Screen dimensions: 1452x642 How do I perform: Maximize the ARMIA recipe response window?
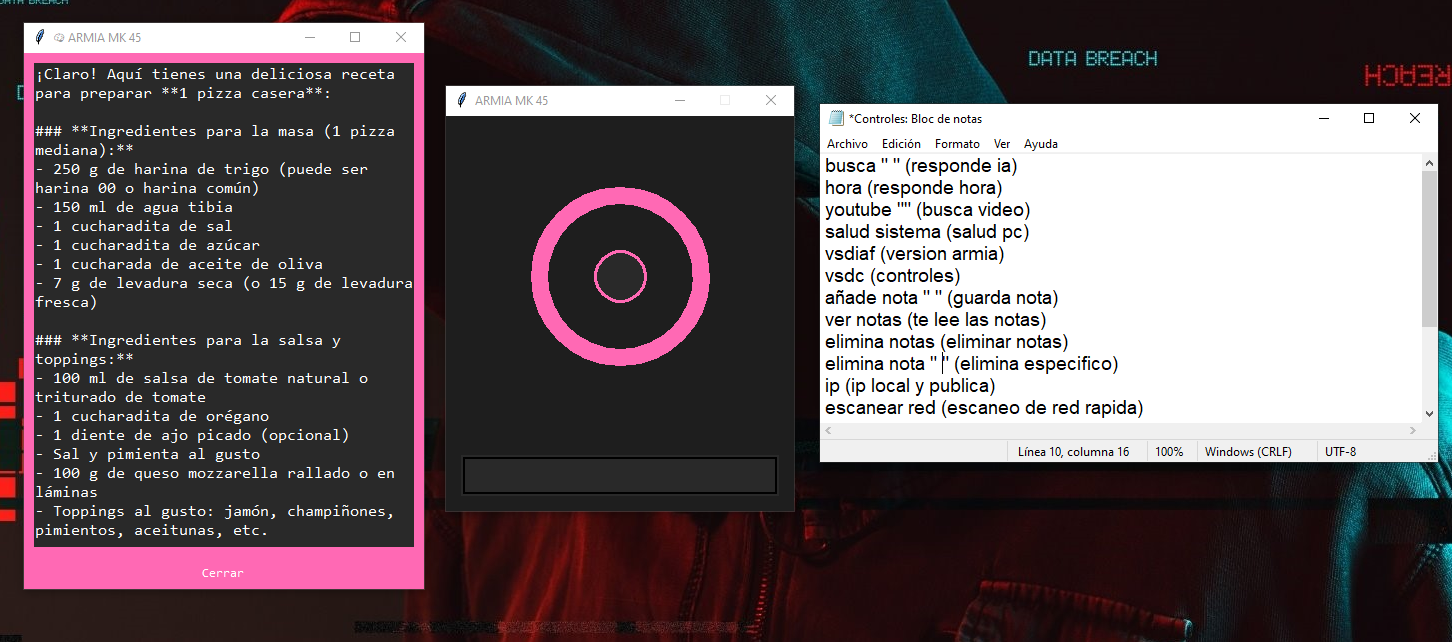click(355, 38)
